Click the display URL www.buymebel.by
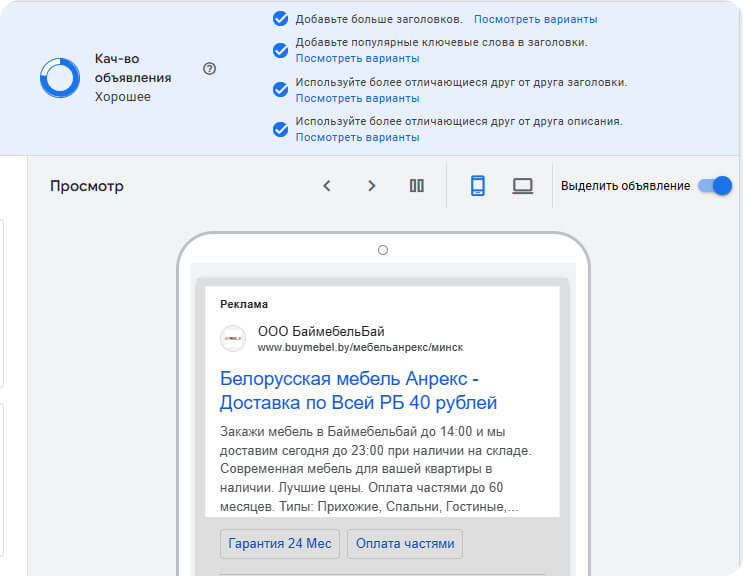Viewport: 743px width, 576px height. 360,347
